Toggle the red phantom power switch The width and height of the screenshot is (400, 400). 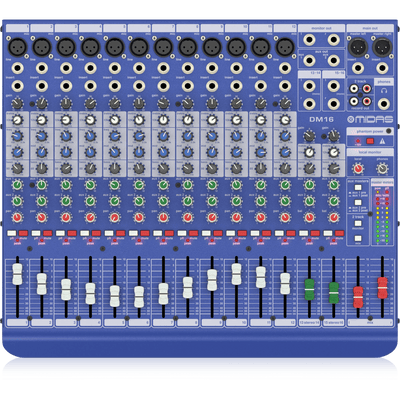370,141
